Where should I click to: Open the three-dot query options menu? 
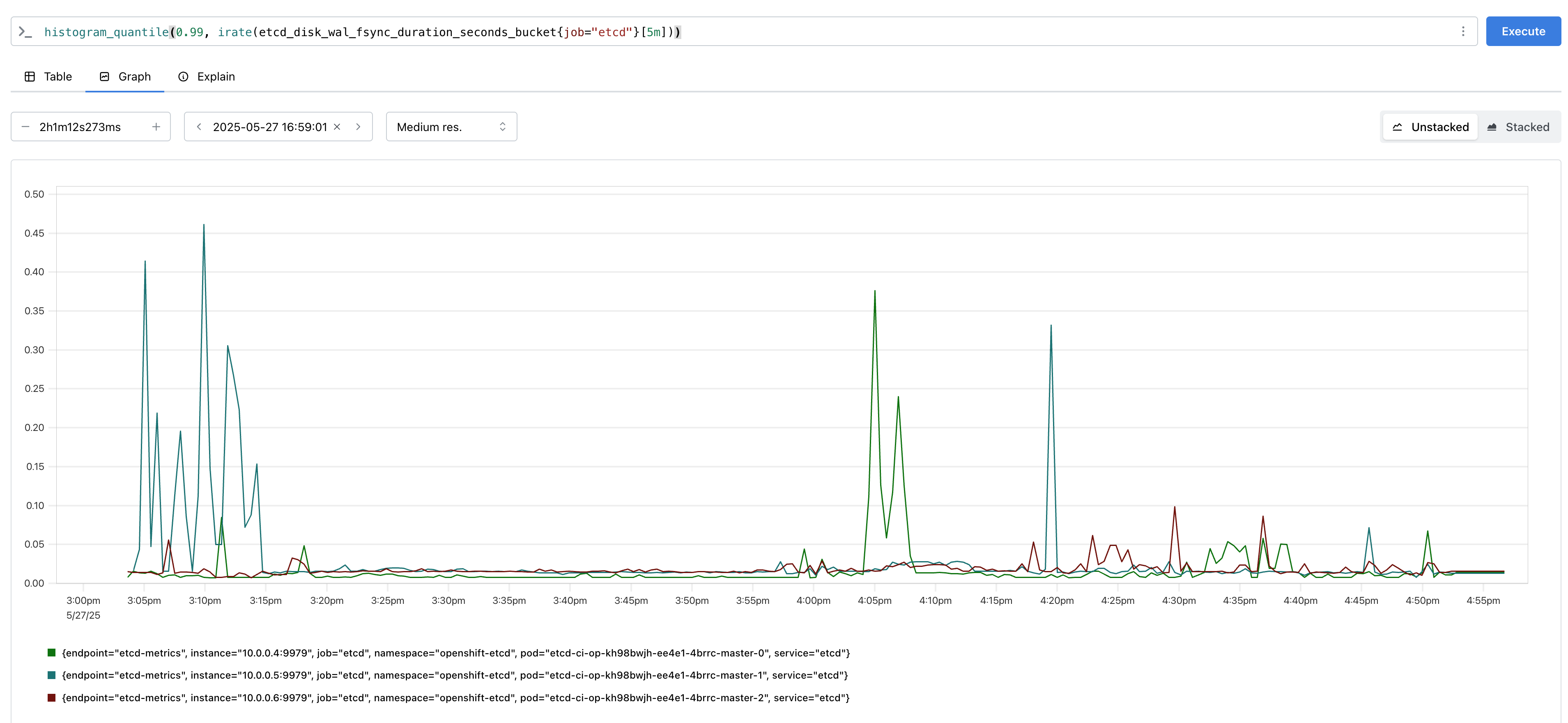coord(1463,32)
